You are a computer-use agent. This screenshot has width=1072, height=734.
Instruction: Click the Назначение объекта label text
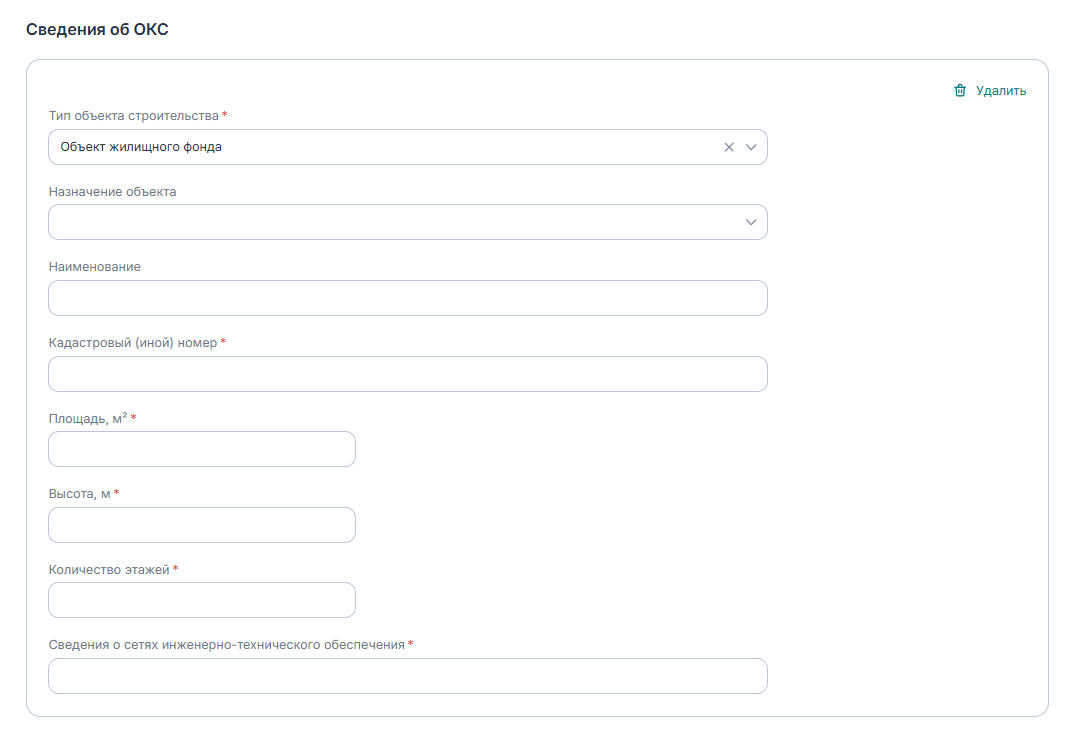coord(112,191)
